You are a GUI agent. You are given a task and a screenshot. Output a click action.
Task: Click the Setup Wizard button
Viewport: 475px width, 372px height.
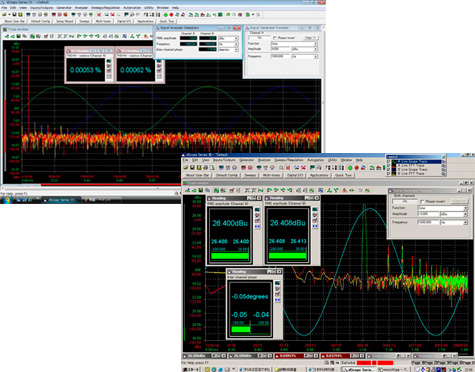coord(65,21)
